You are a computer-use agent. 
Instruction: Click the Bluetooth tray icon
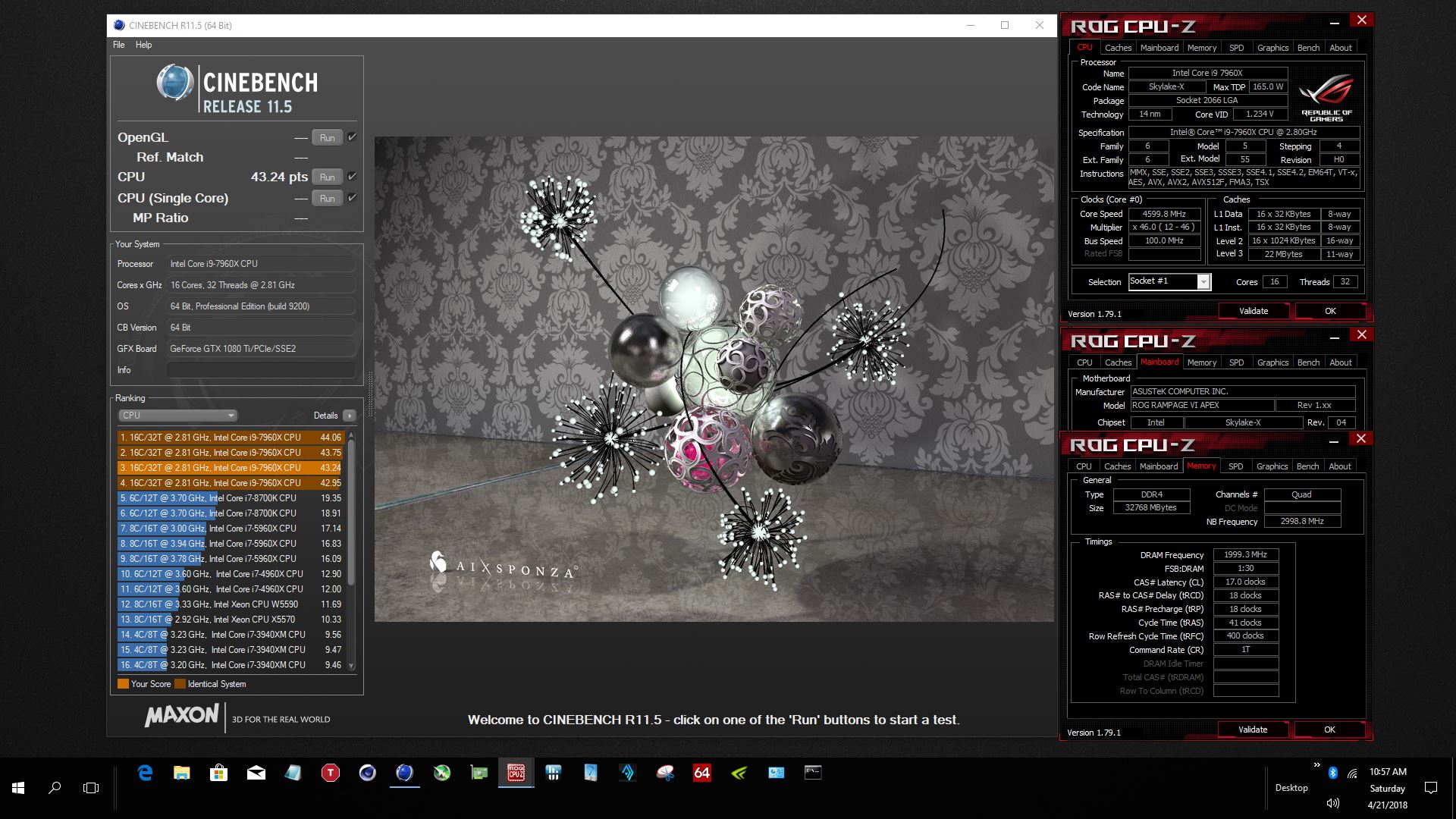(x=1332, y=773)
